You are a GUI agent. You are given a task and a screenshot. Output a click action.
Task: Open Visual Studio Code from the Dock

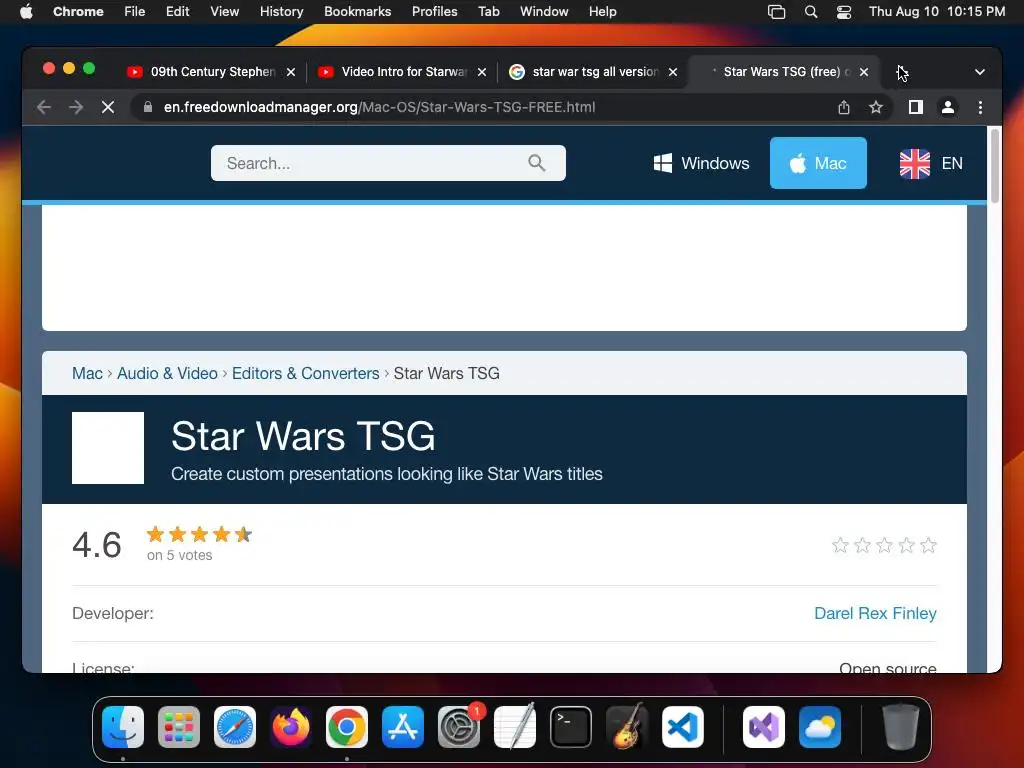coord(683,727)
